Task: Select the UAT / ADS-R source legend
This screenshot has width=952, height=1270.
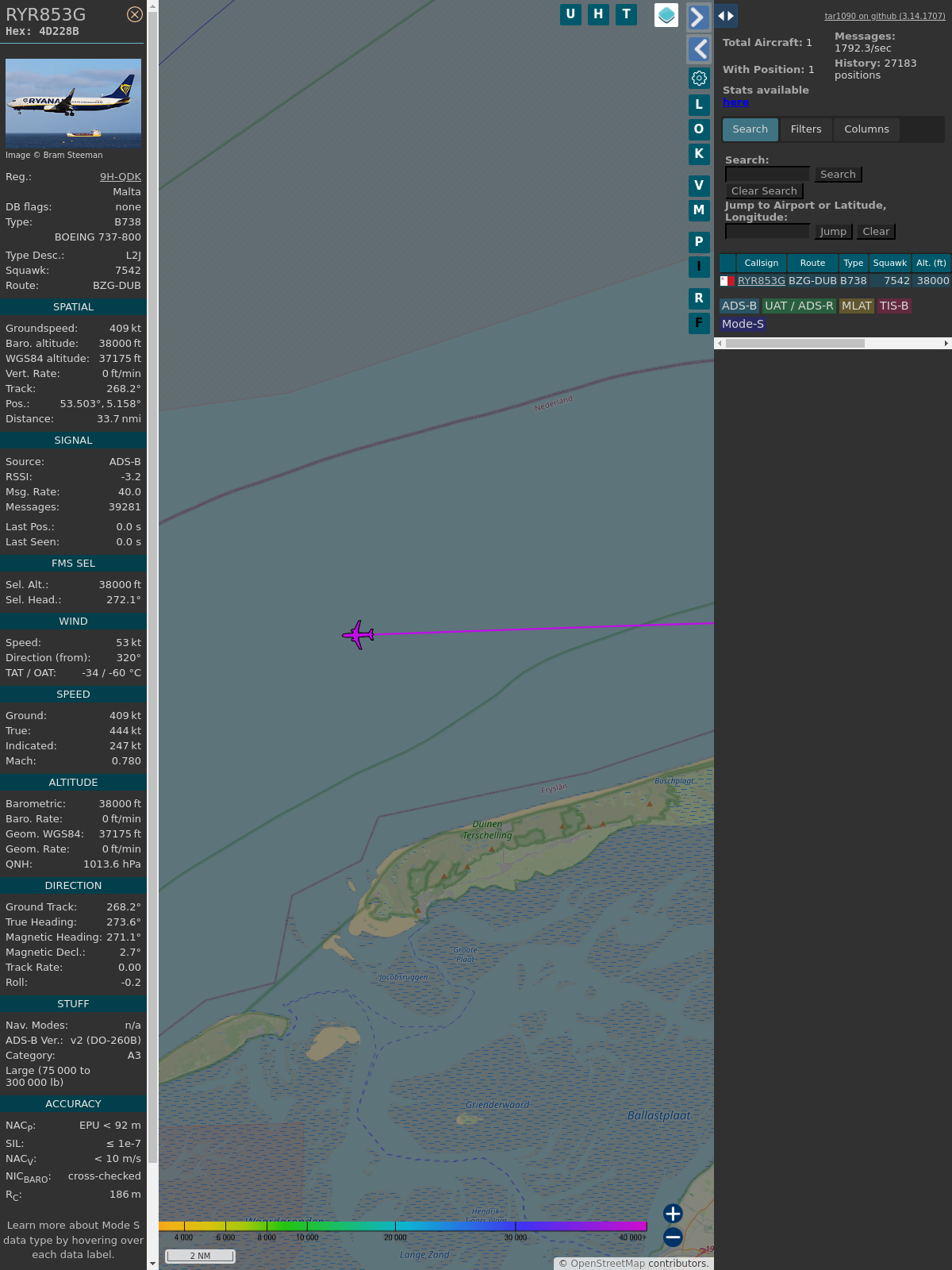Action: pyautogui.click(x=799, y=306)
